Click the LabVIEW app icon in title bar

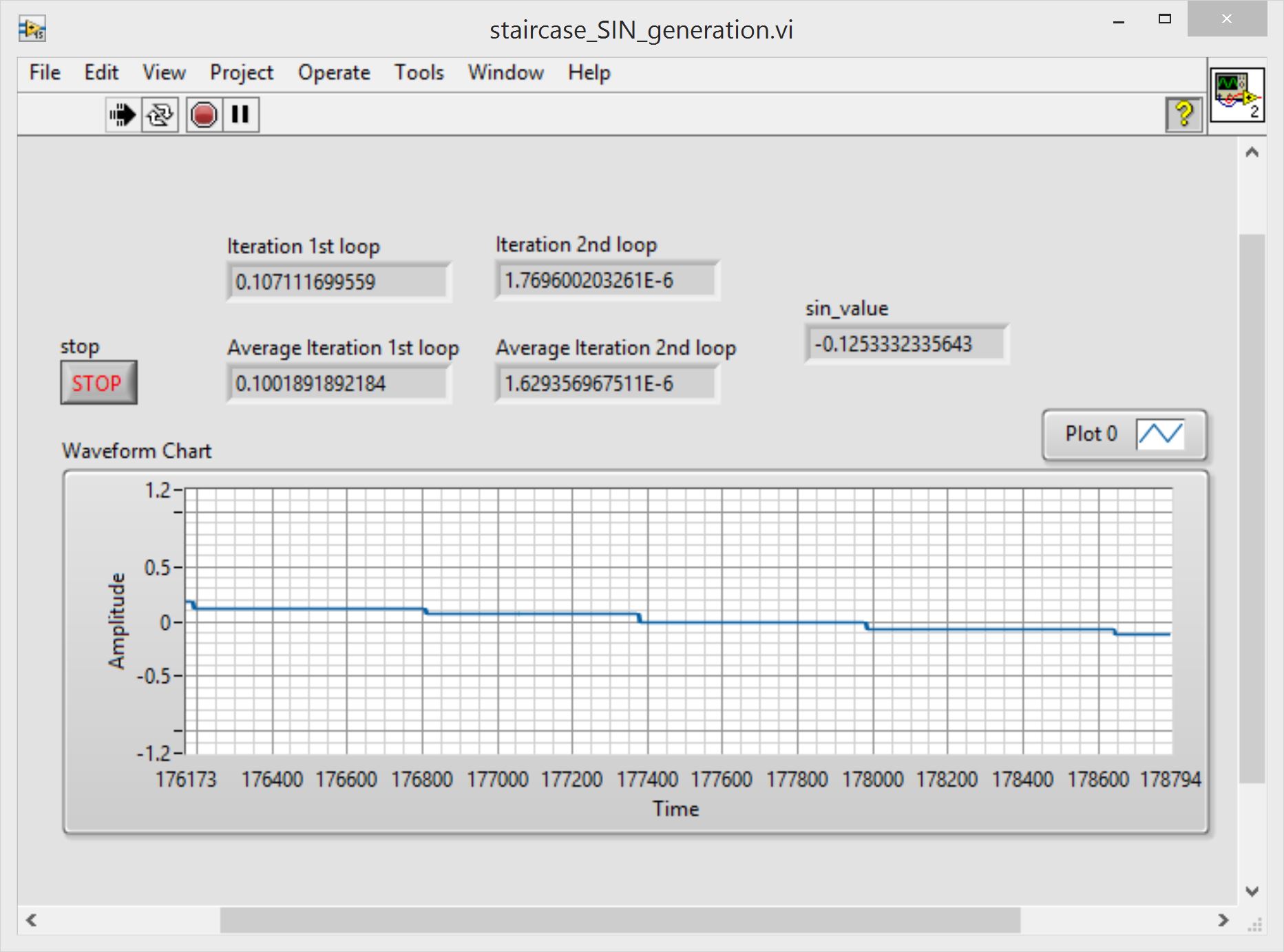tap(32, 29)
